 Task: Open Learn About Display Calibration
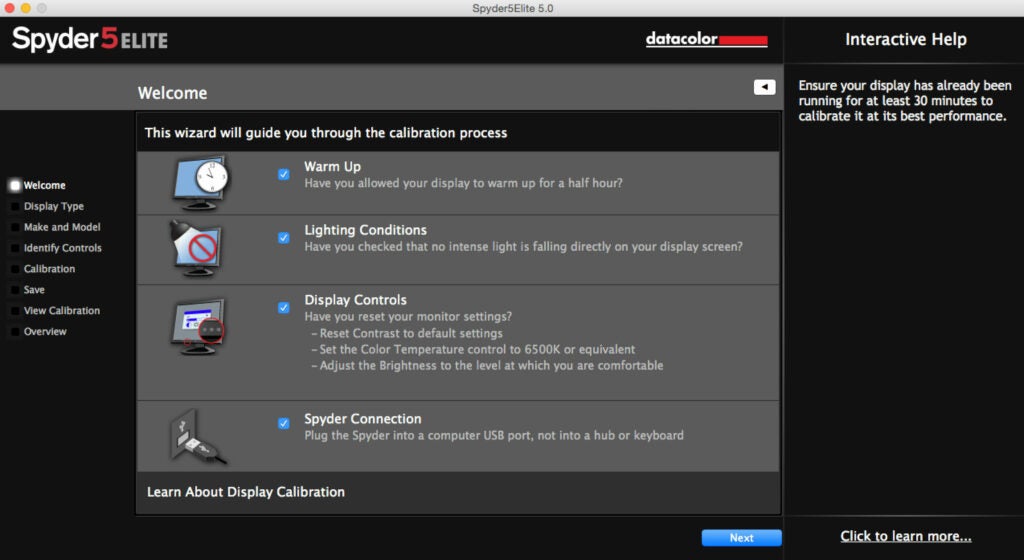[246, 492]
